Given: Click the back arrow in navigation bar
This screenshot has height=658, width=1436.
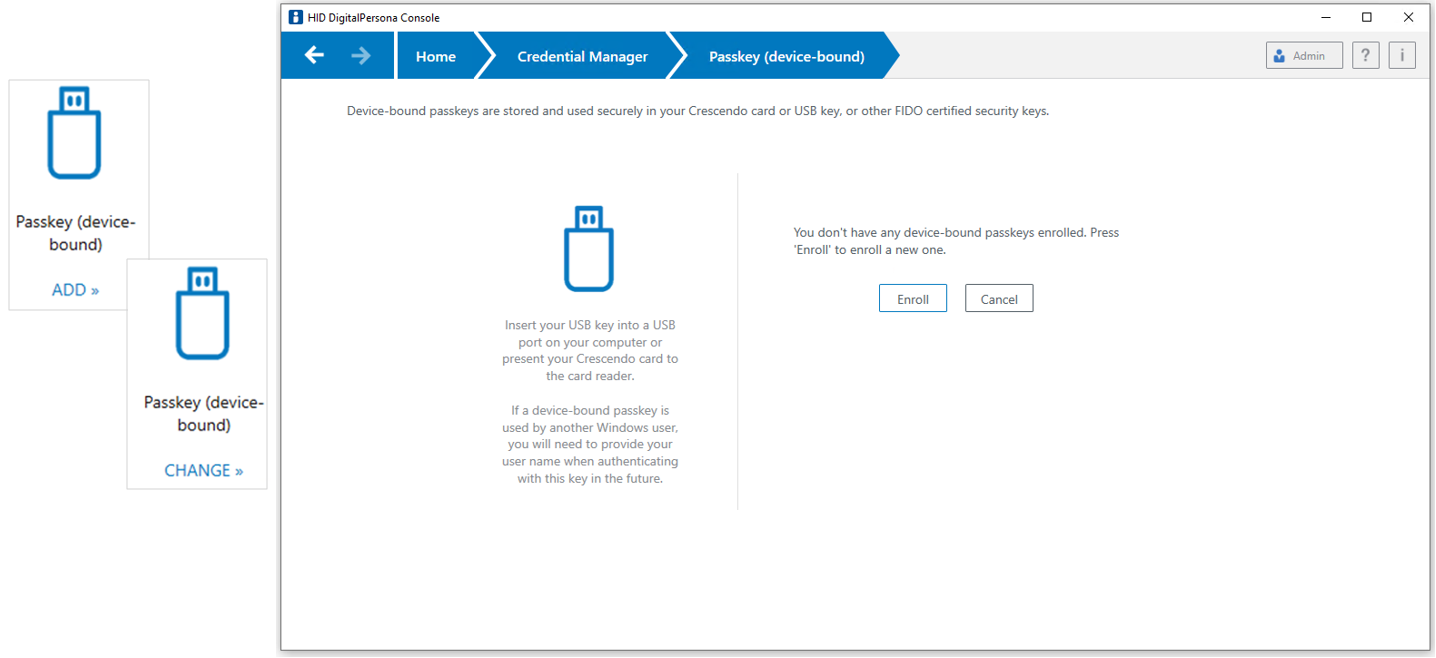Looking at the screenshot, I should (314, 55).
